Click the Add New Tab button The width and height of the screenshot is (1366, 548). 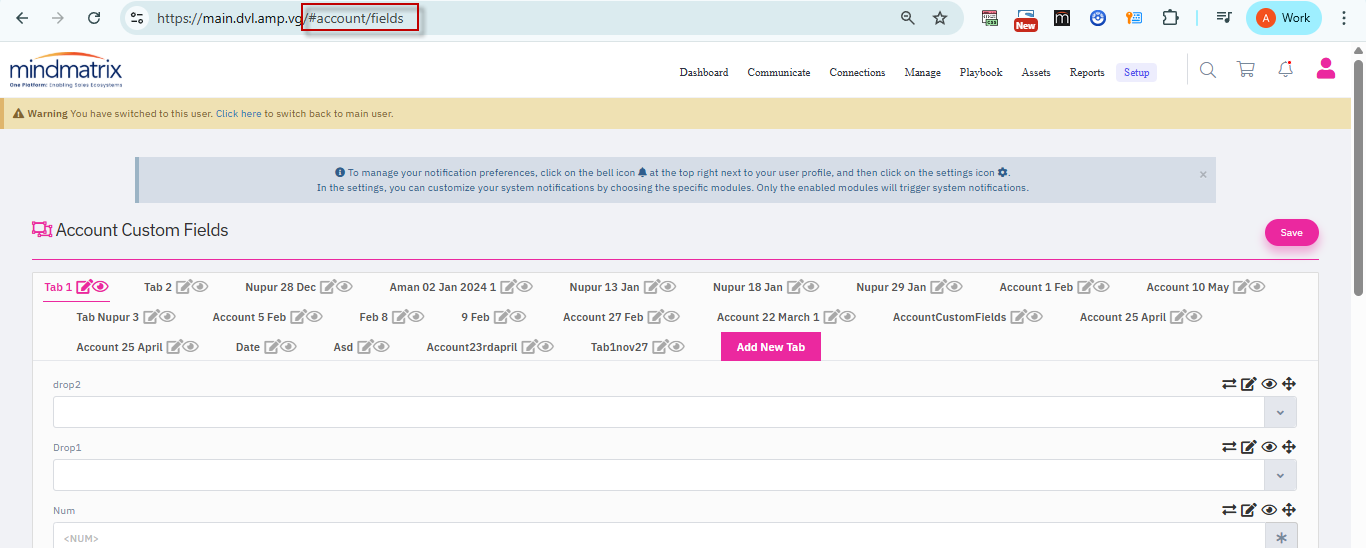coord(770,347)
